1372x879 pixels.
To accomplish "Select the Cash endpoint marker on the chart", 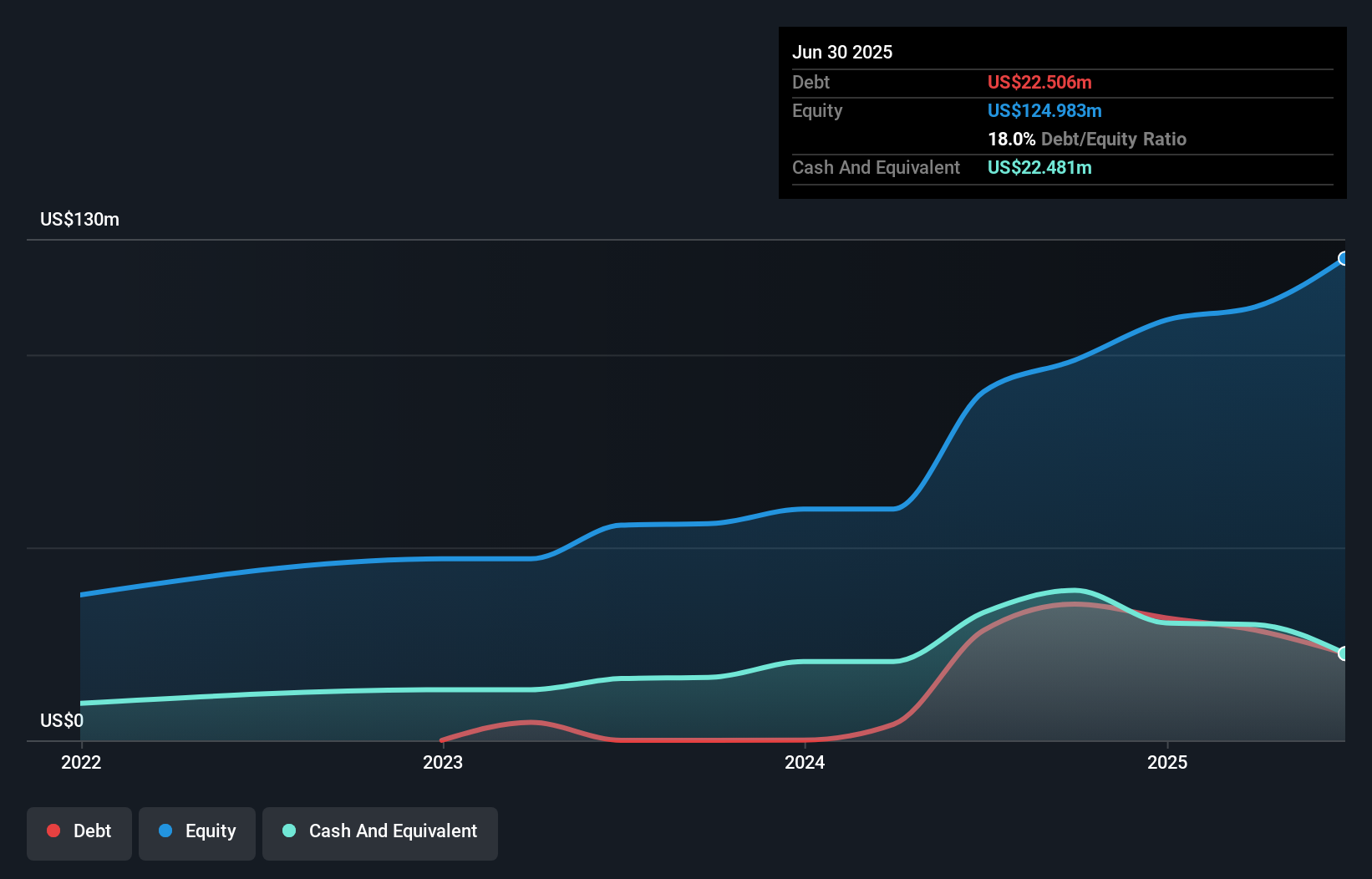I will point(1344,653).
